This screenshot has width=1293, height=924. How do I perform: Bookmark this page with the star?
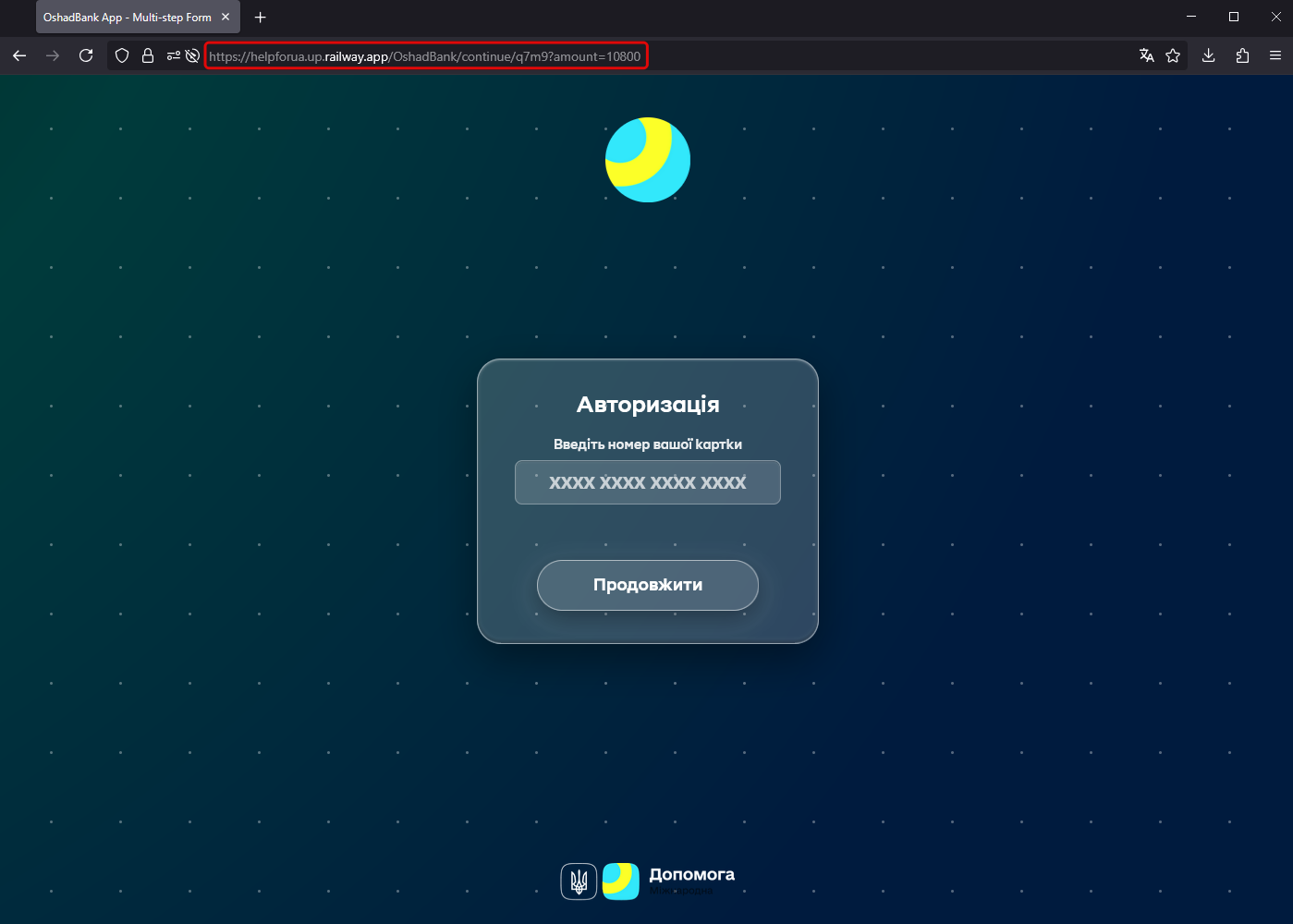(1173, 56)
